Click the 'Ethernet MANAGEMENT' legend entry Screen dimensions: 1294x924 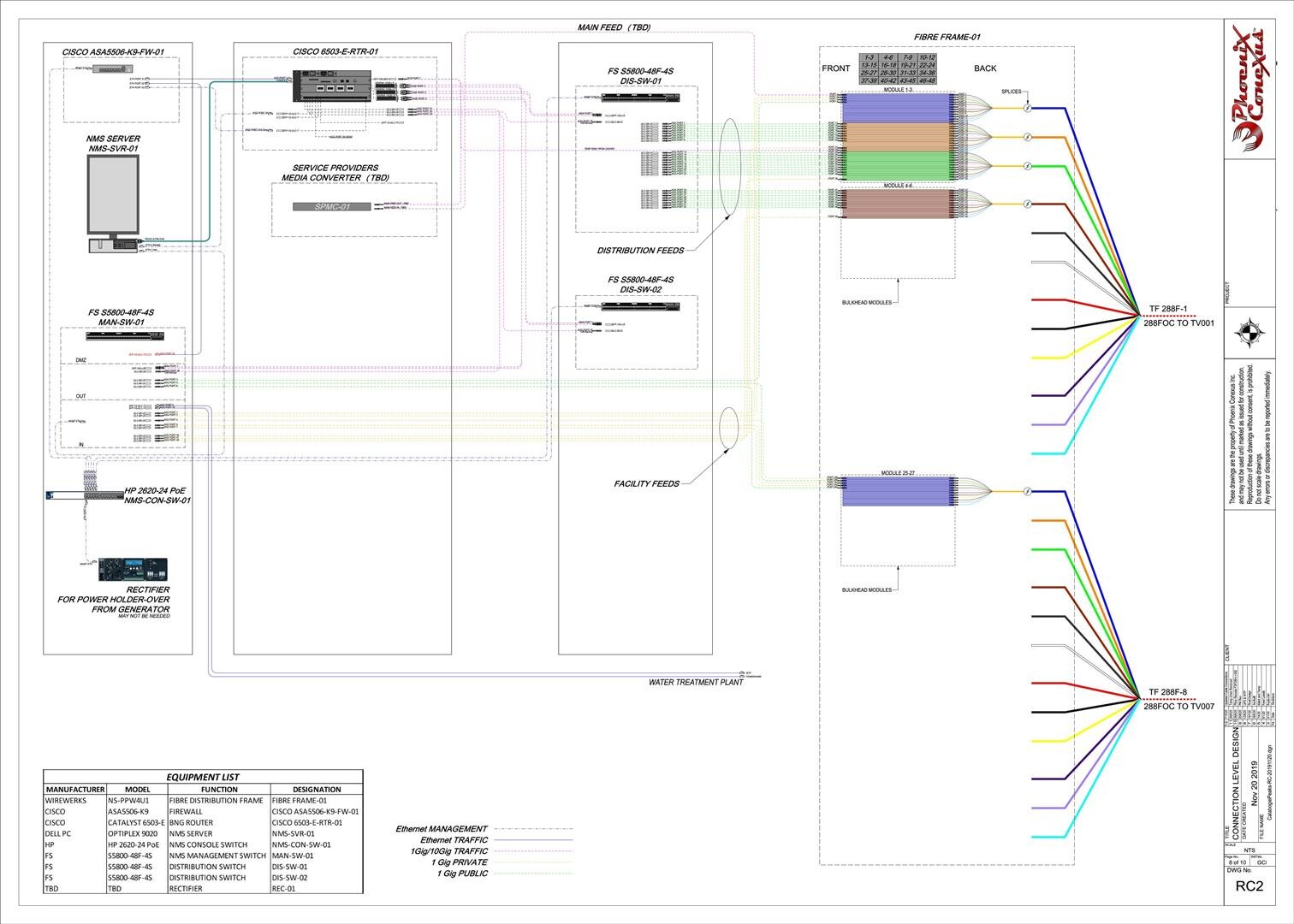click(x=442, y=829)
